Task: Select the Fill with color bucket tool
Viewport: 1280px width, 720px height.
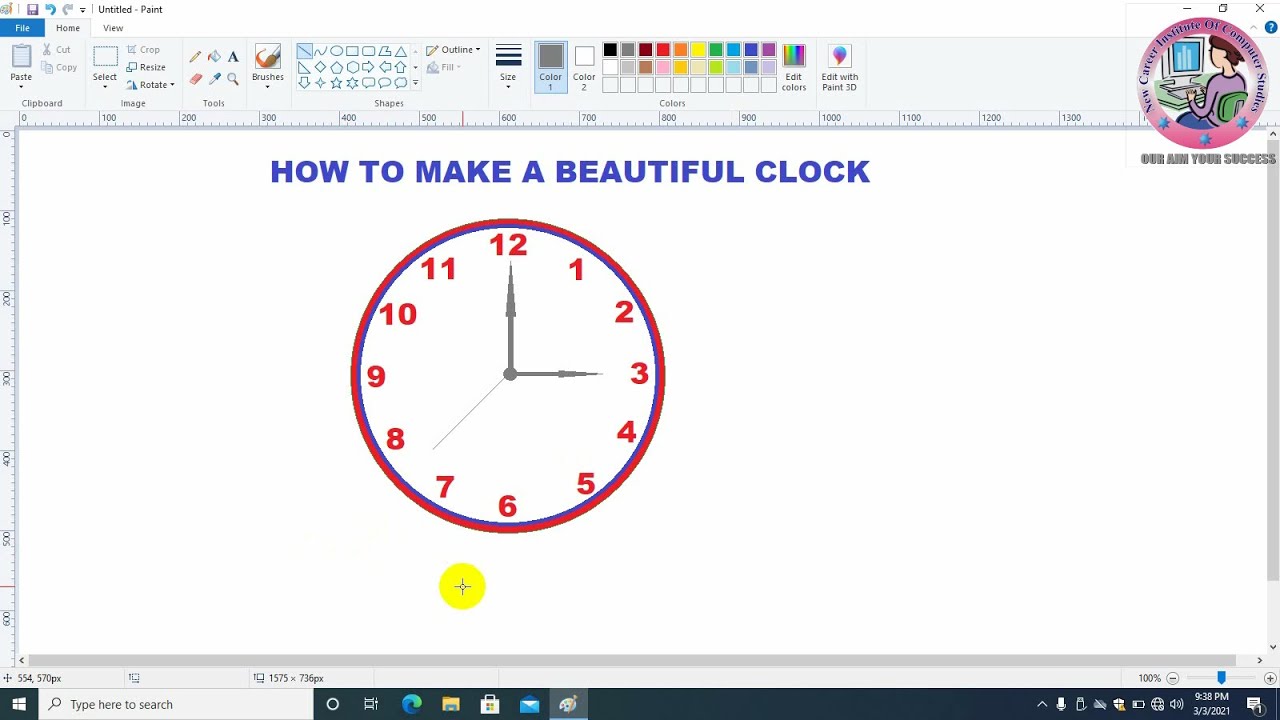Action: pyautogui.click(x=214, y=57)
